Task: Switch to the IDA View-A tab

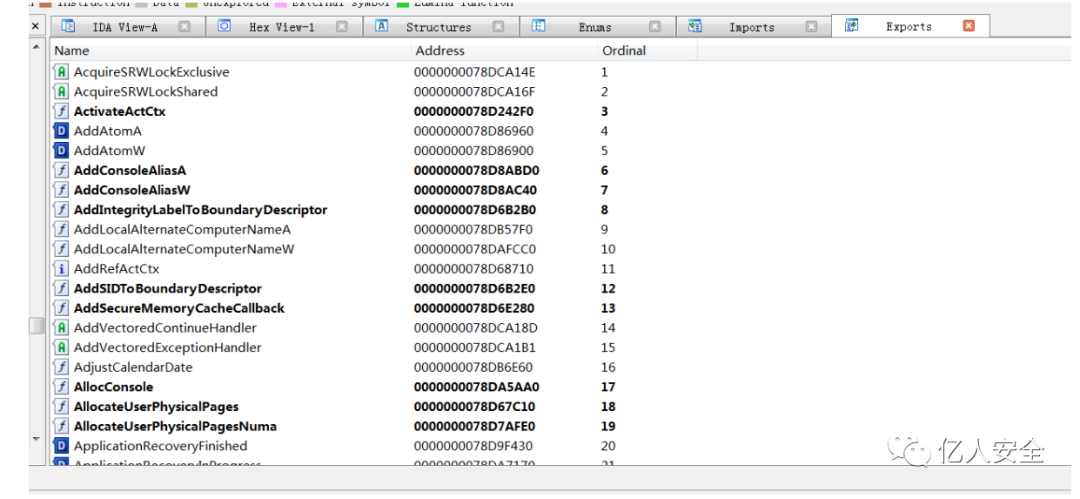Action: point(127,27)
